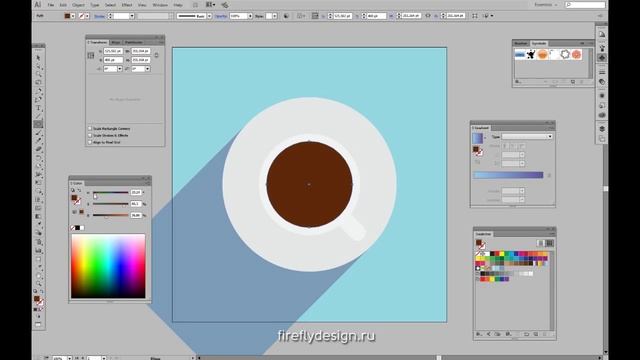This screenshot has height=360, width=640.
Task: Open the Style dropdown in control bar
Action: coord(275,16)
